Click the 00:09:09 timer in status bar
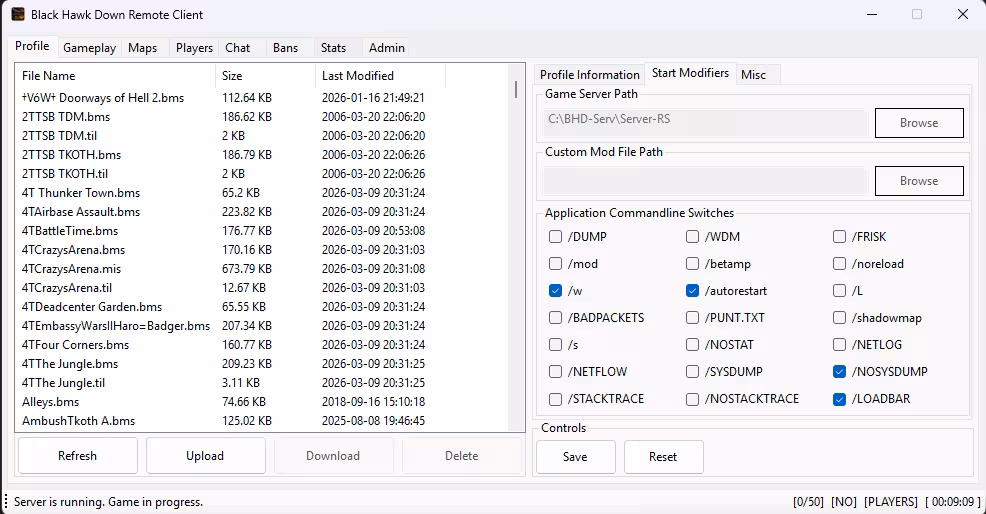Viewport: 986px width, 514px height. click(x=952, y=502)
